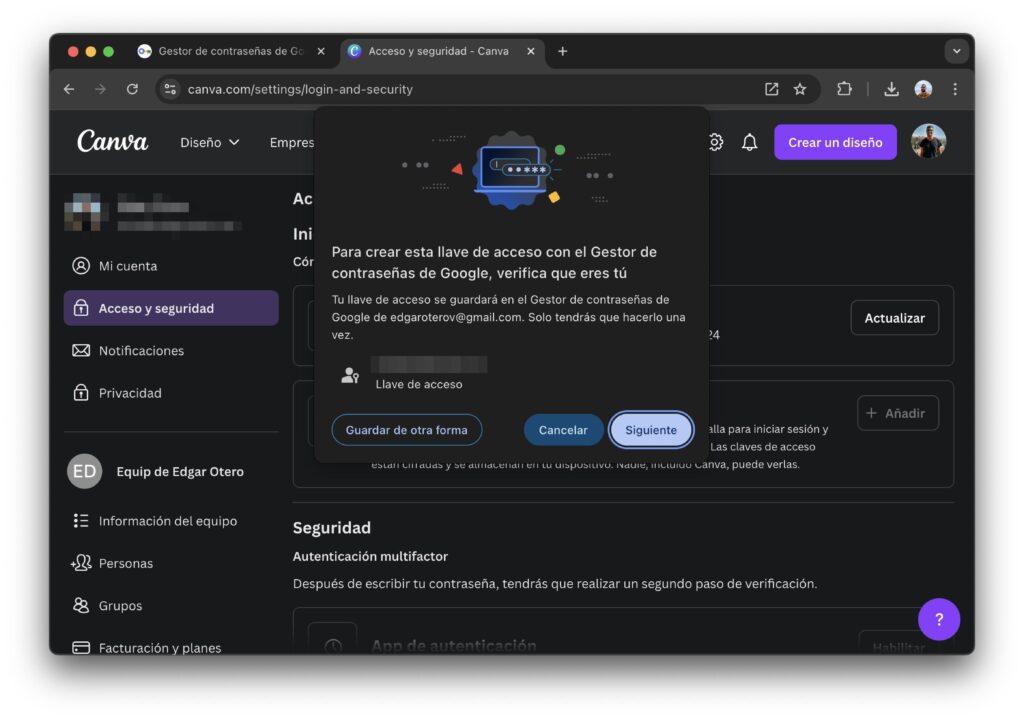Click the Añadir button
1024x720 pixels.
tap(897, 413)
